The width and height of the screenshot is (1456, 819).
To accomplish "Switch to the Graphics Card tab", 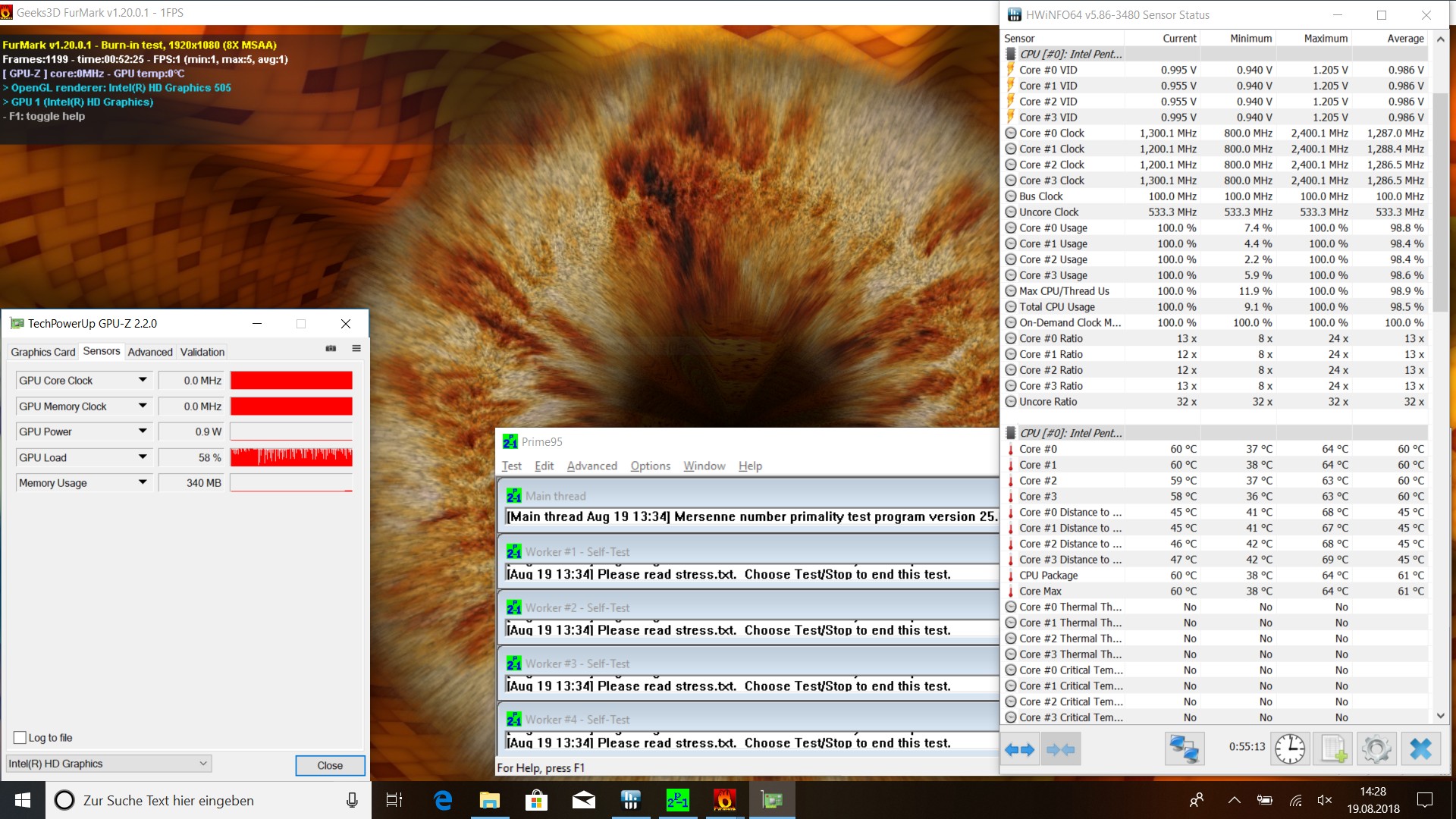I will (x=42, y=352).
